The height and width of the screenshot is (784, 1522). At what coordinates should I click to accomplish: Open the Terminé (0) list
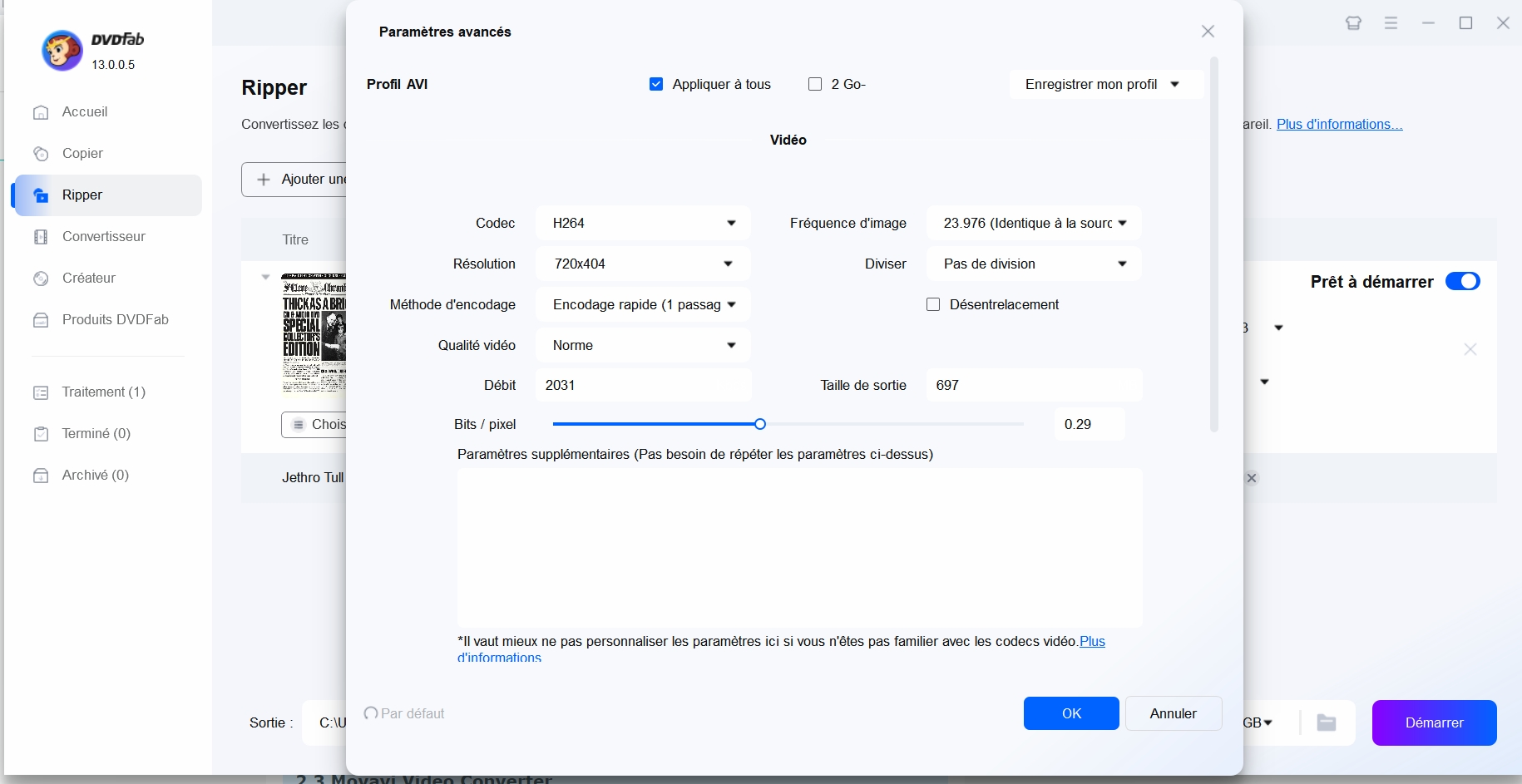click(108, 434)
